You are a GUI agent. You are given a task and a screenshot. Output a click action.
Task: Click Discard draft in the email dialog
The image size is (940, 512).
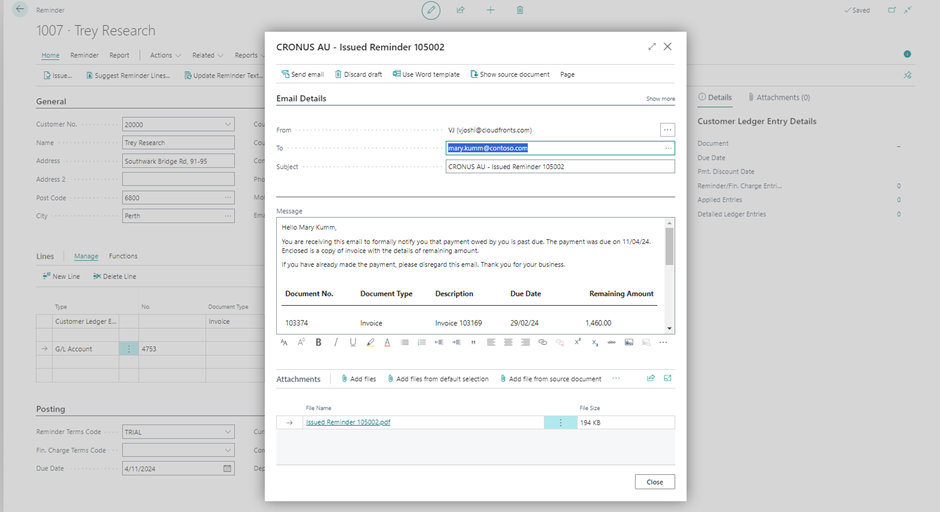[358, 74]
